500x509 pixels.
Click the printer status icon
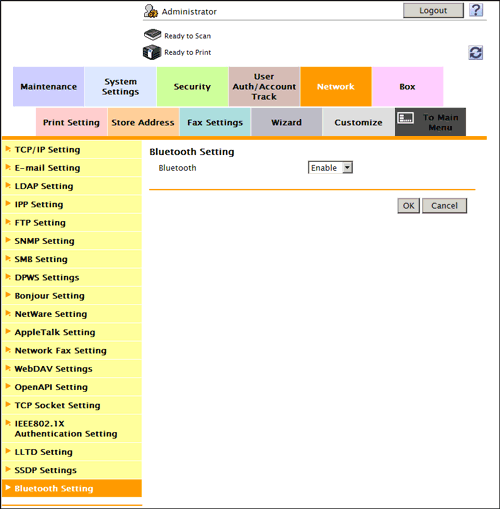tap(152, 52)
